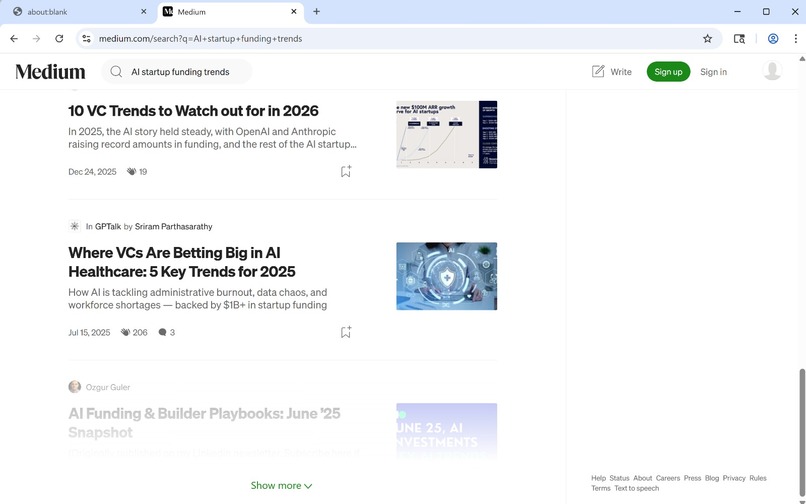Click the browser address bar URL
The height and width of the screenshot is (504, 806).
tap(200, 39)
